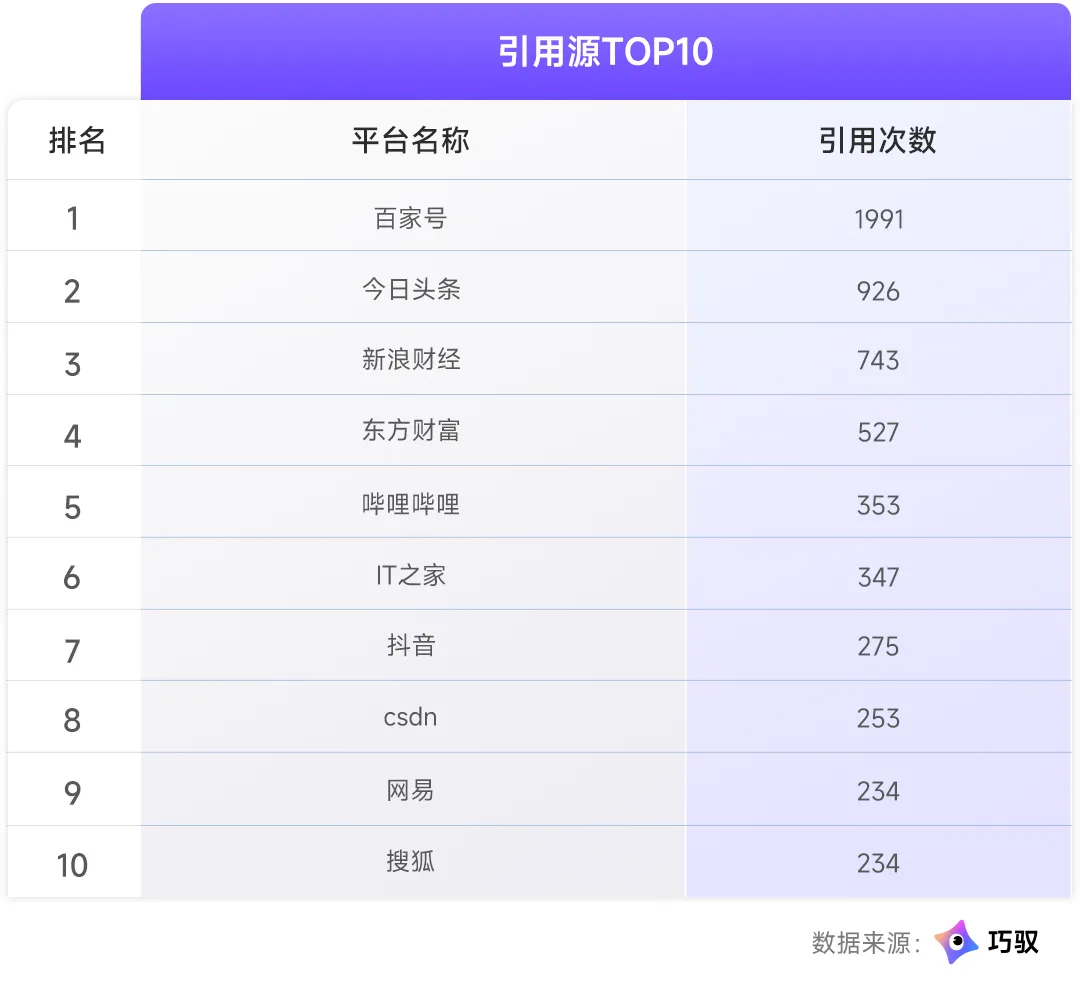
Task: Click the 引用源TOP10 title banner
Action: point(605,52)
